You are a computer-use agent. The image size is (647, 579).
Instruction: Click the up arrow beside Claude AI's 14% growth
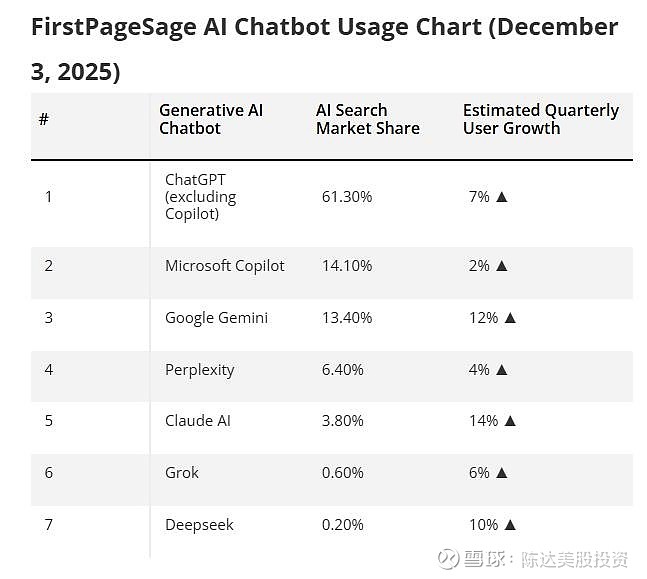[510, 421]
